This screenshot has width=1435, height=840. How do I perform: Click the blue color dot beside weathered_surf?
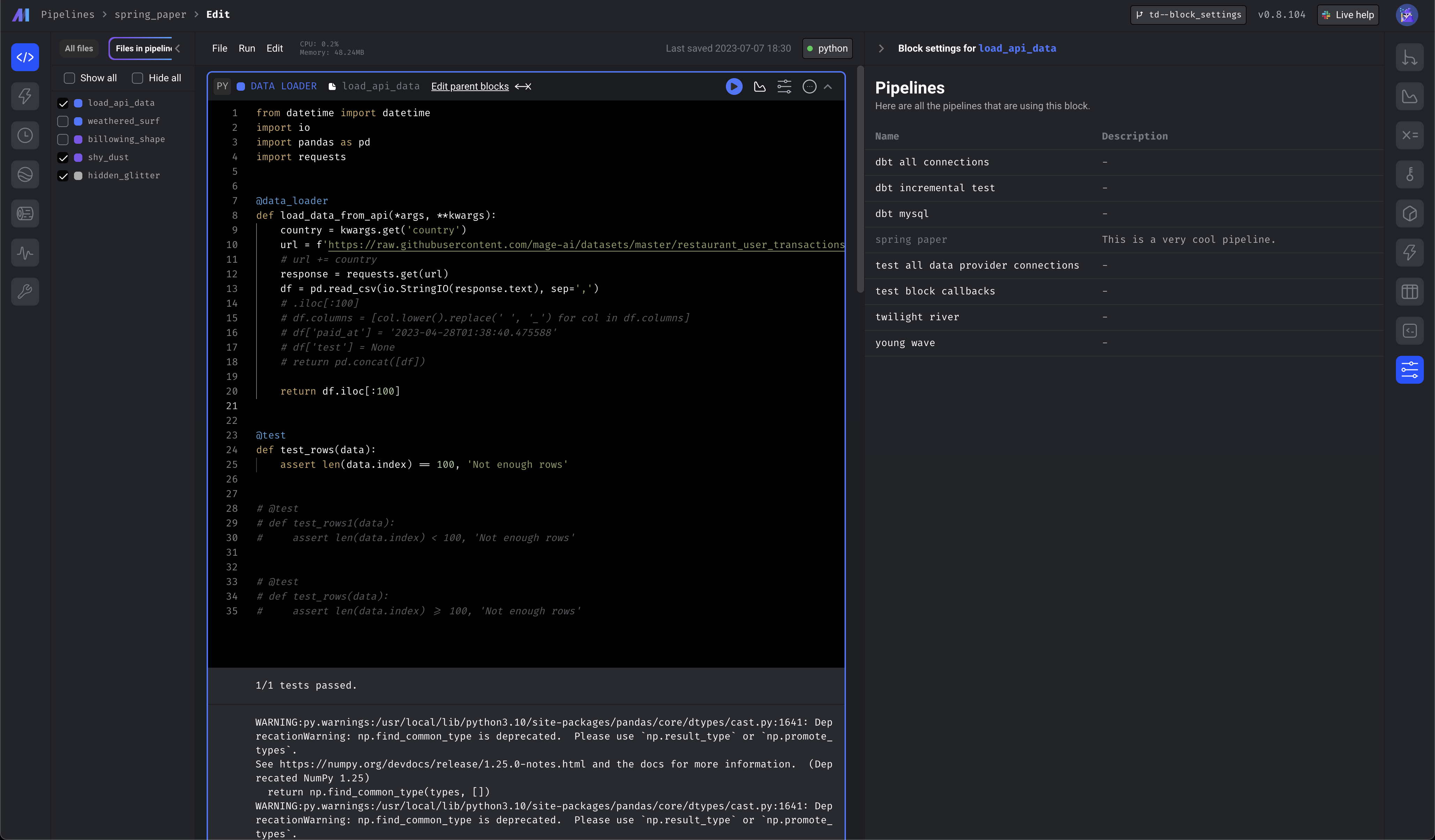pyautogui.click(x=79, y=121)
